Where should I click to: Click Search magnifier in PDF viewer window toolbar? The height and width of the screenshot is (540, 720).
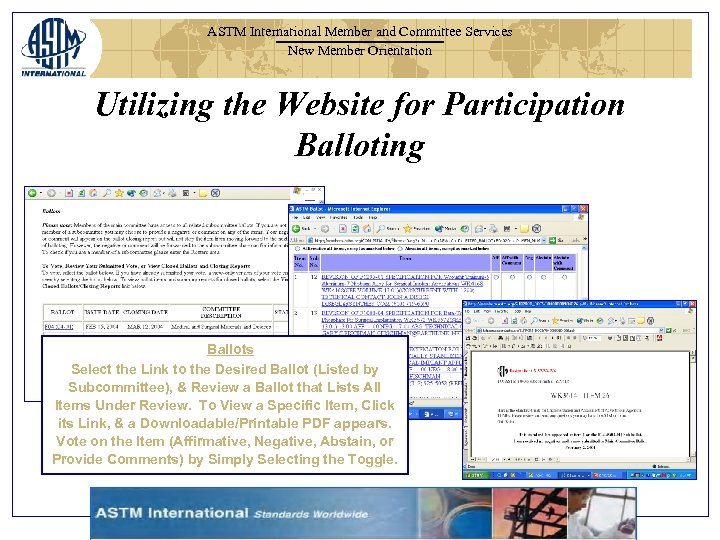(x=534, y=321)
